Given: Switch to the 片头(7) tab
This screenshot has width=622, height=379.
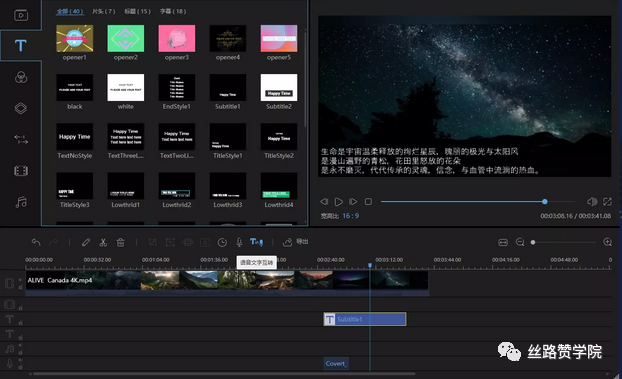Looking at the screenshot, I should tap(104, 11).
